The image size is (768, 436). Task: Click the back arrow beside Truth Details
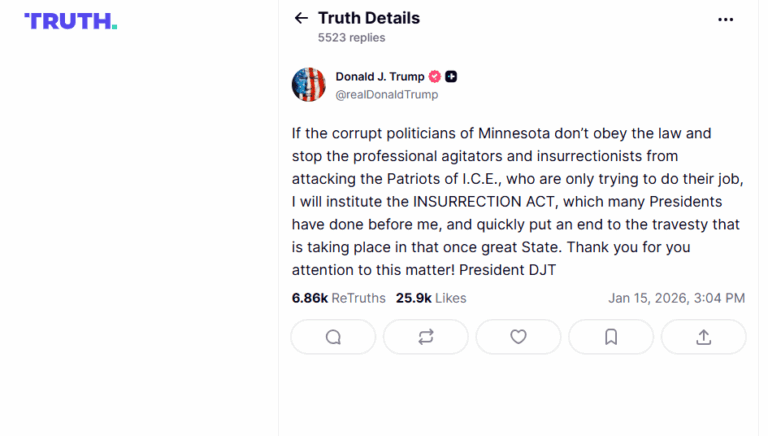(x=301, y=18)
